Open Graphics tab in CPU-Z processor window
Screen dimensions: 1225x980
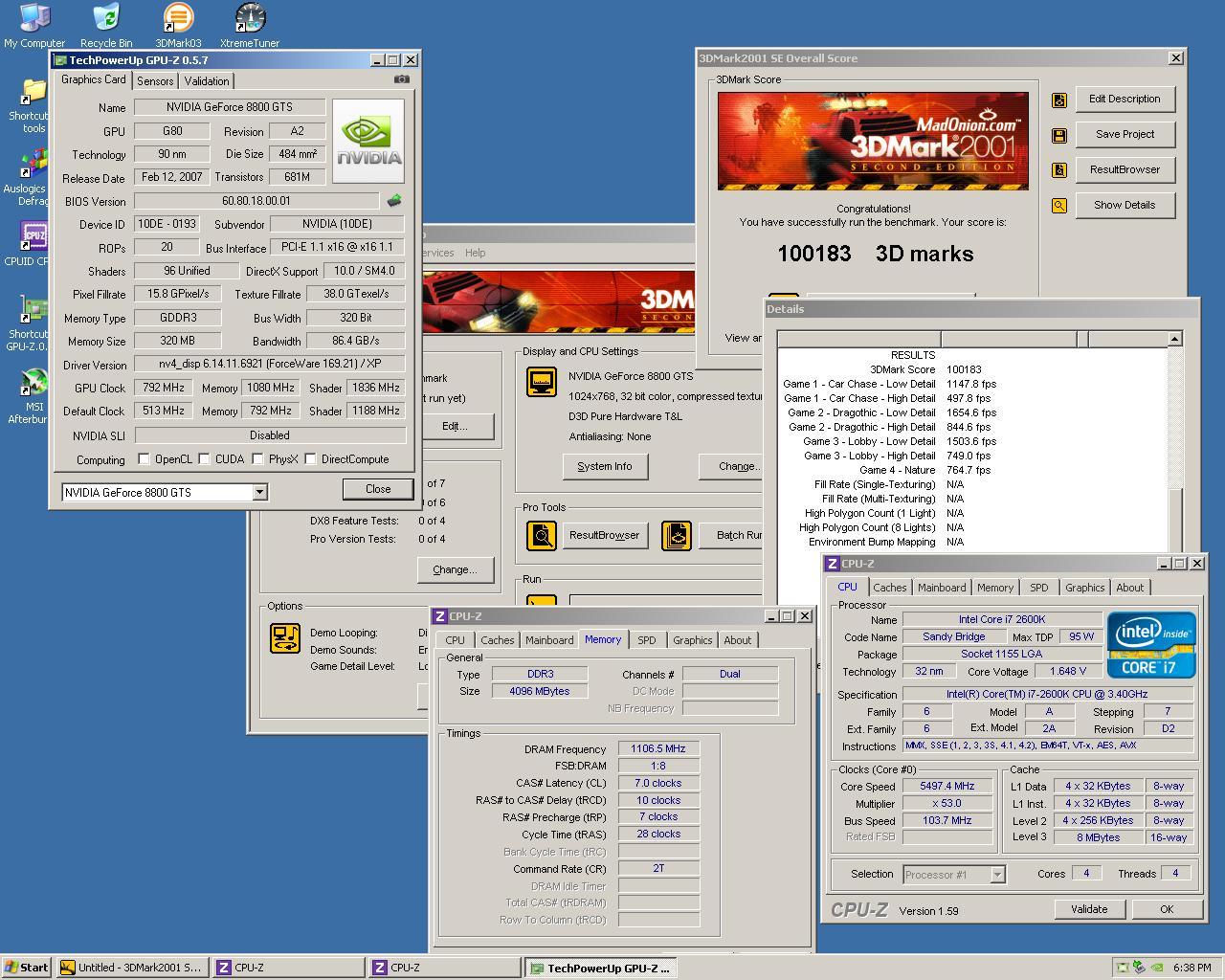(x=1084, y=588)
